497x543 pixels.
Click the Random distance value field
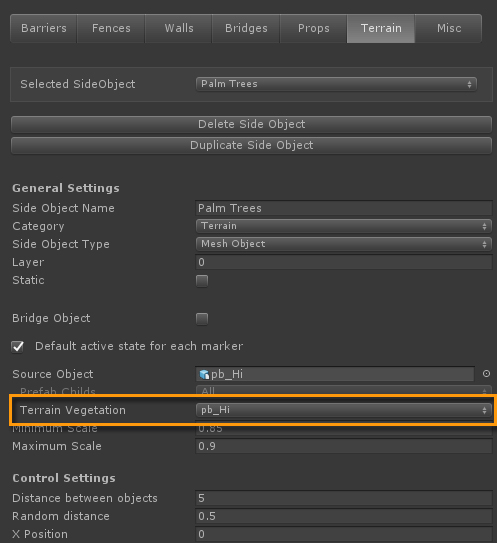click(344, 516)
